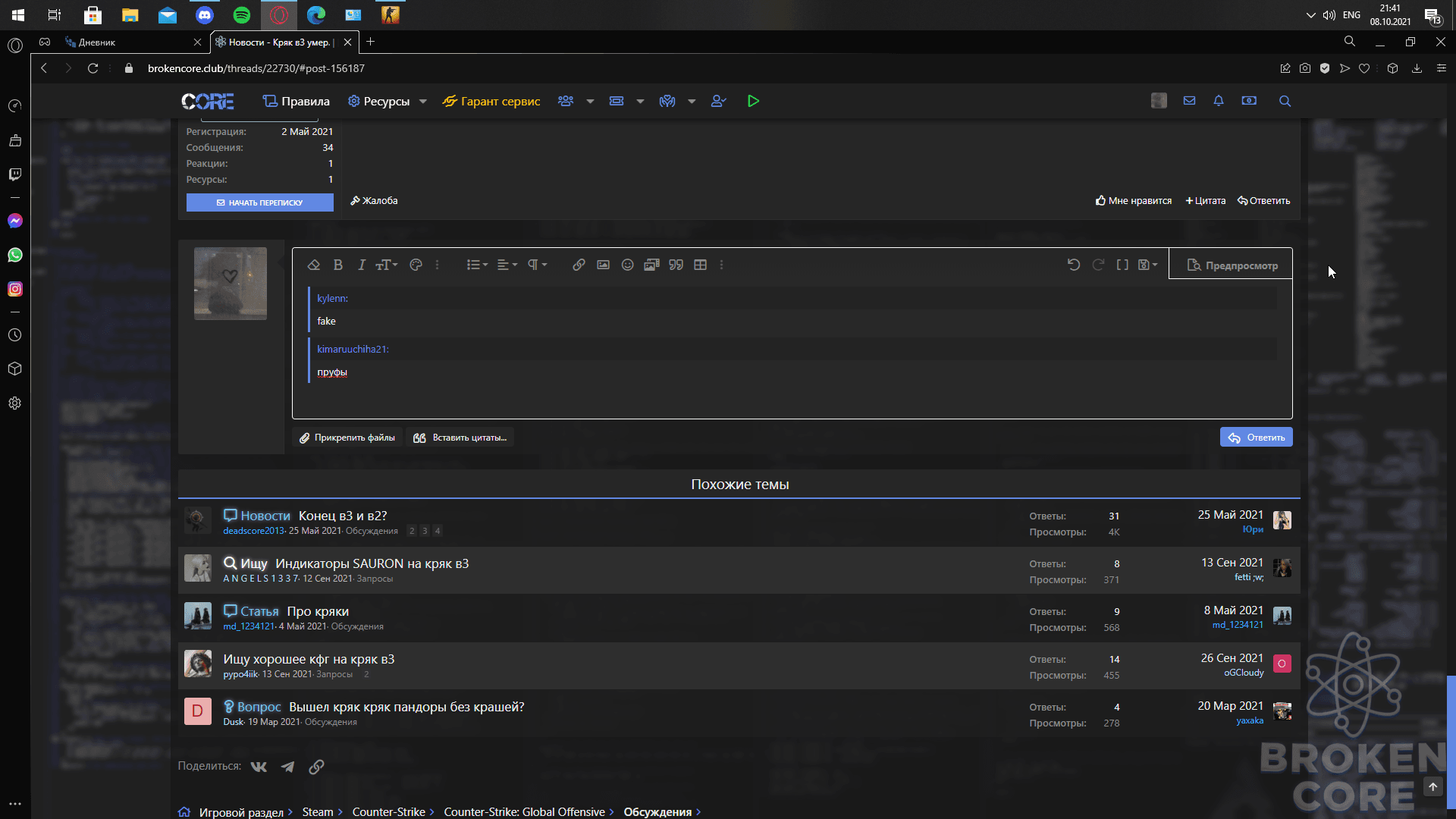
Task: Undo last edit in editor
Action: point(1074,265)
